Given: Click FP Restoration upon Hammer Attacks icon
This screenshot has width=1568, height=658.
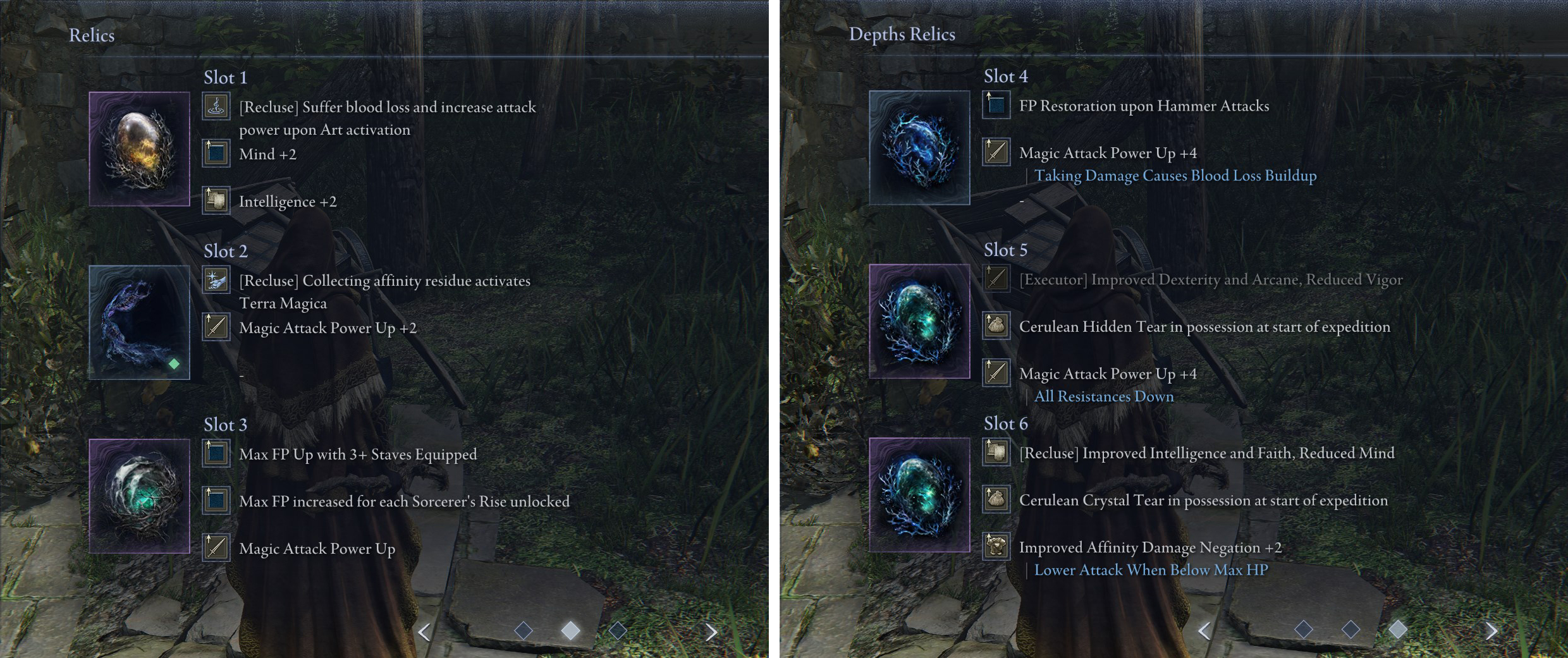Looking at the screenshot, I should (x=996, y=105).
